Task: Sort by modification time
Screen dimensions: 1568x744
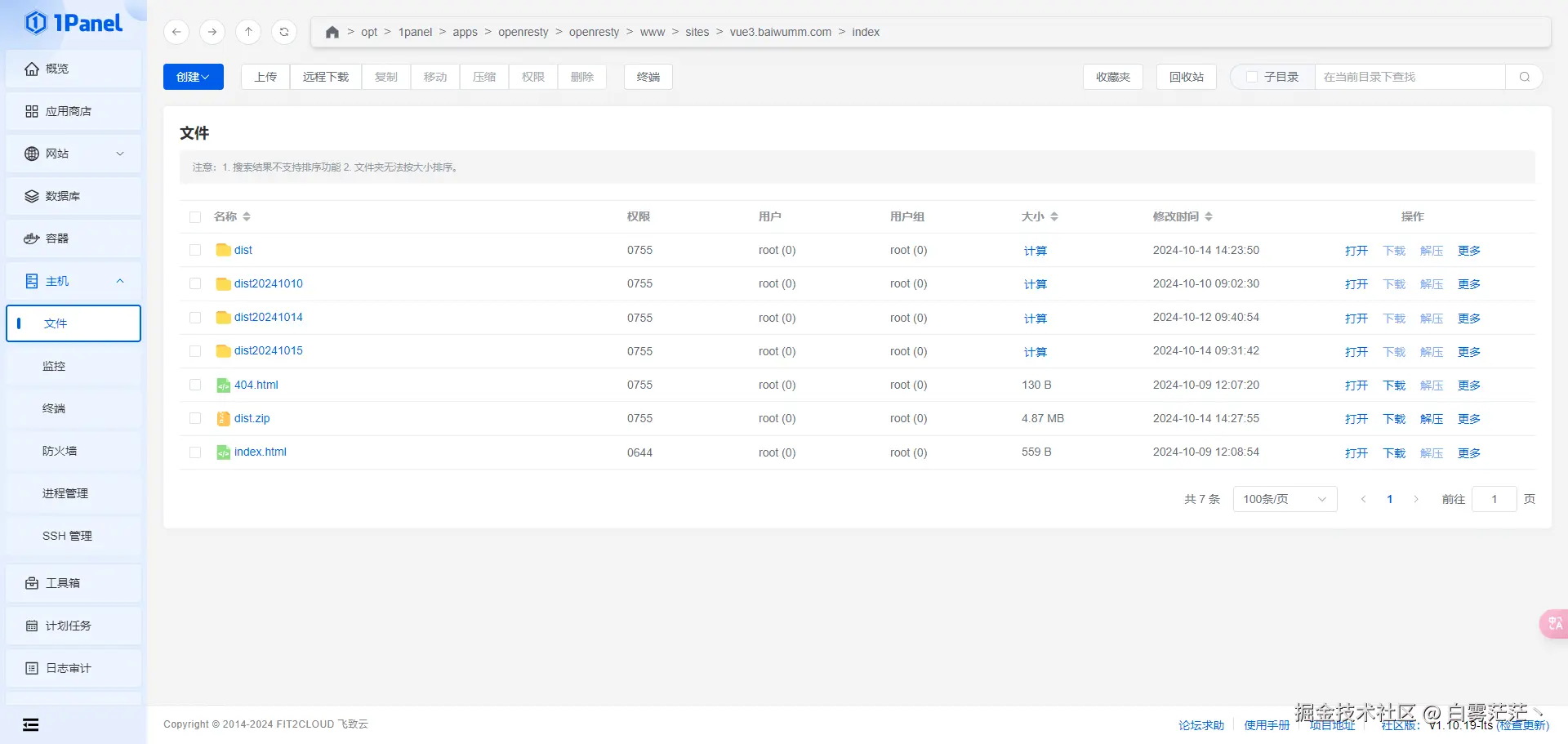Action: coord(1209,216)
